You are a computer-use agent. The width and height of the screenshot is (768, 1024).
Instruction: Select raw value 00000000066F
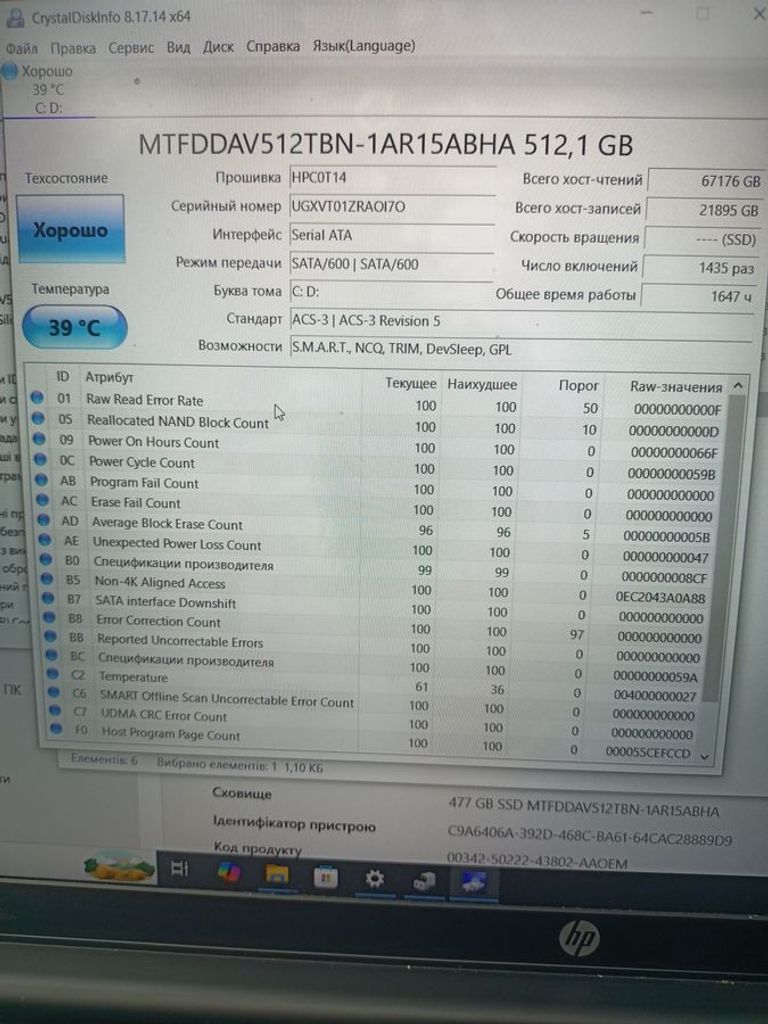673,452
